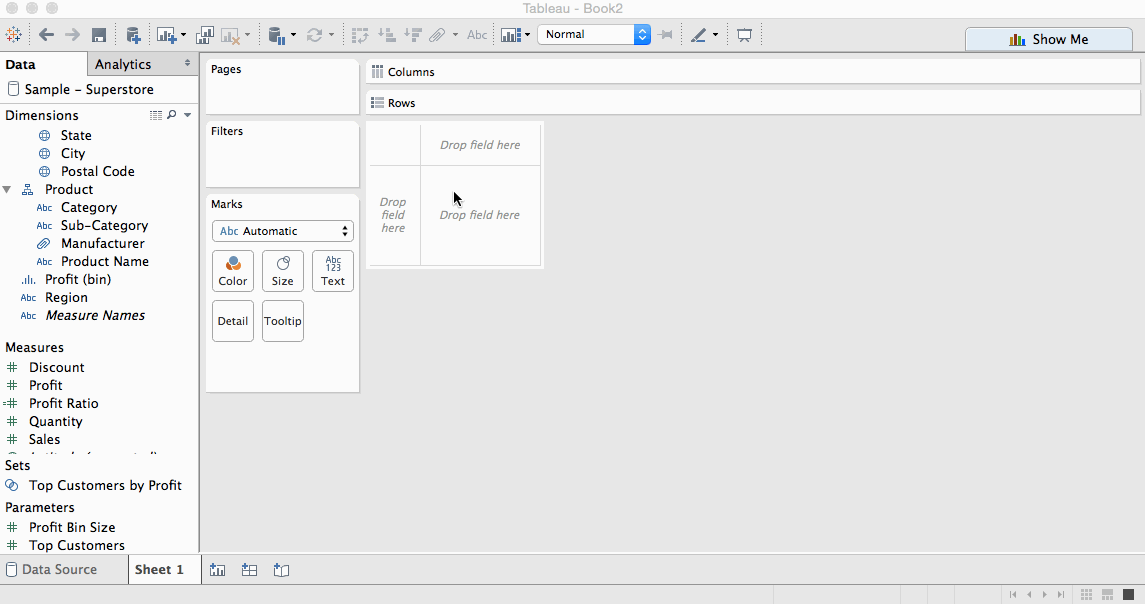Open dropdown arrow beside auto updates icon

(293, 35)
